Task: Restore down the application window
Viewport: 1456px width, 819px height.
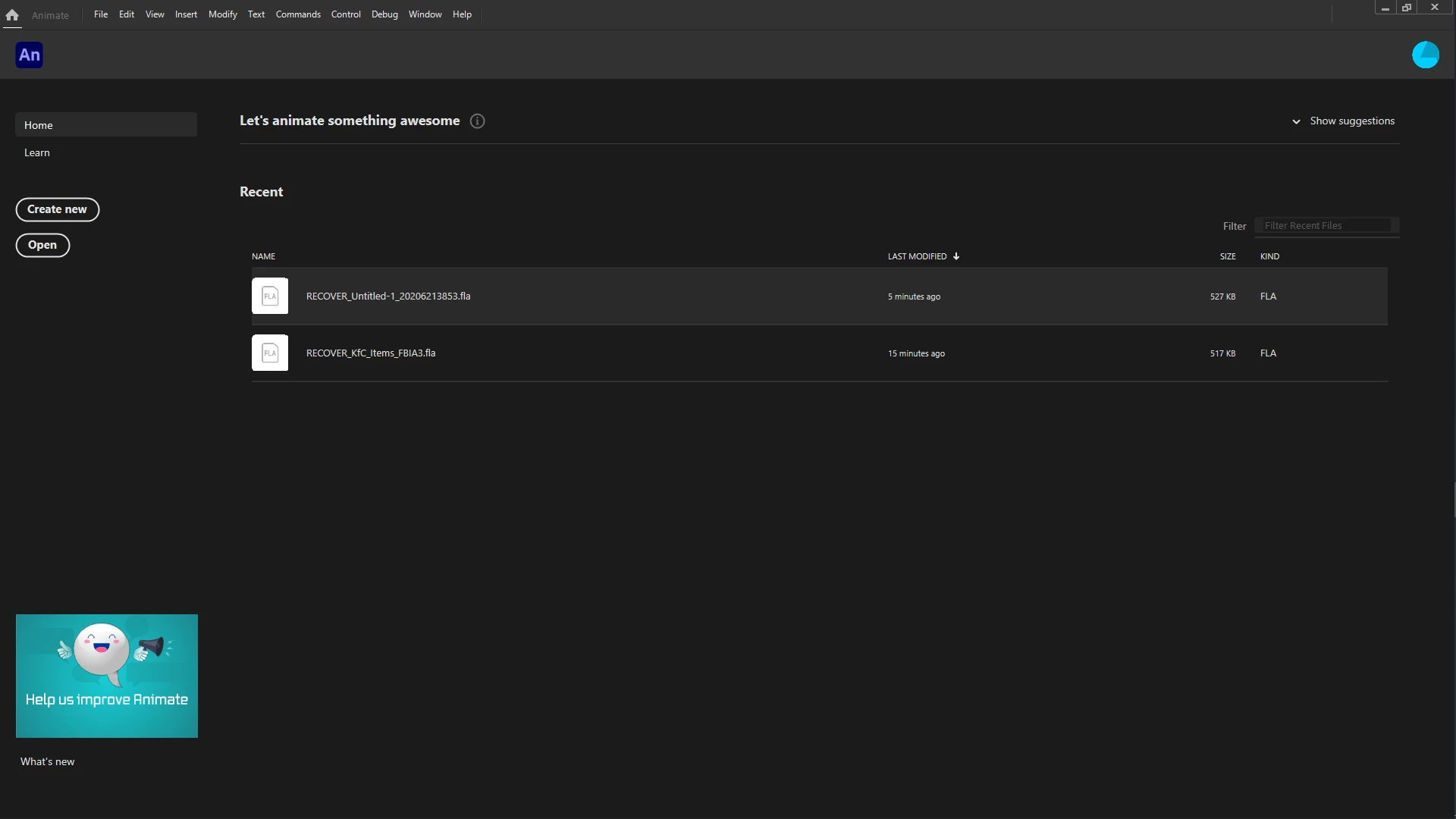Action: [1407, 8]
